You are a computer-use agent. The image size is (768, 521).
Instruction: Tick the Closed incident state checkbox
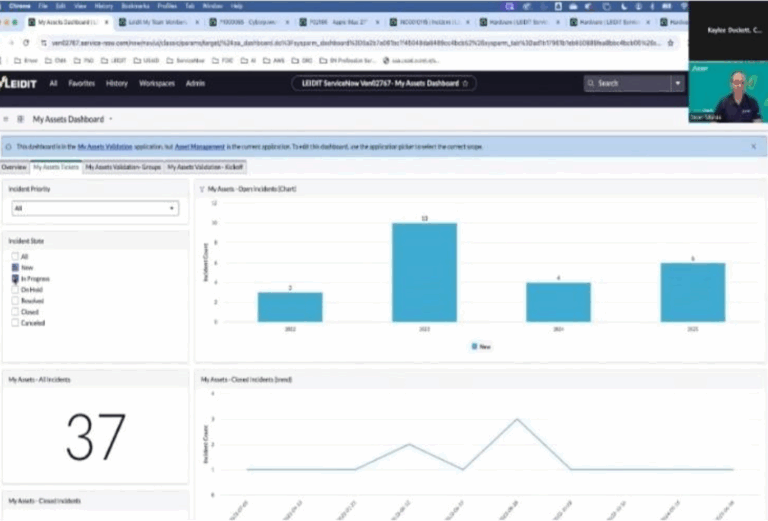click(x=15, y=312)
